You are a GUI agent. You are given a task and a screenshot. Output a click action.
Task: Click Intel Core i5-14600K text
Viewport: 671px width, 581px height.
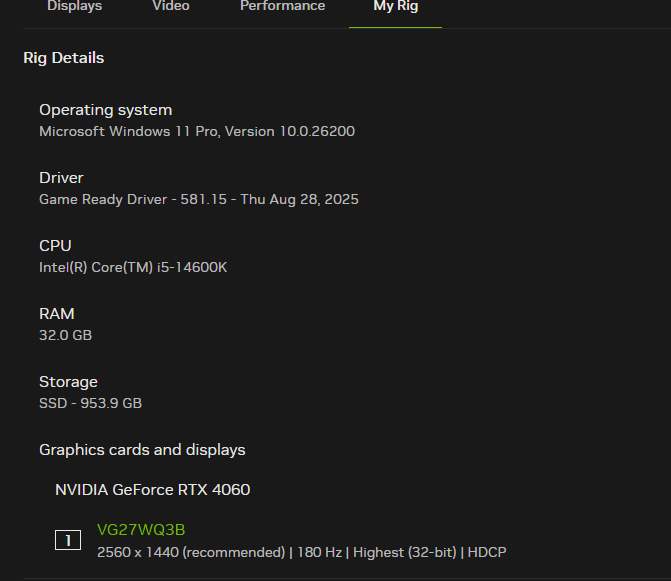click(x=133, y=267)
